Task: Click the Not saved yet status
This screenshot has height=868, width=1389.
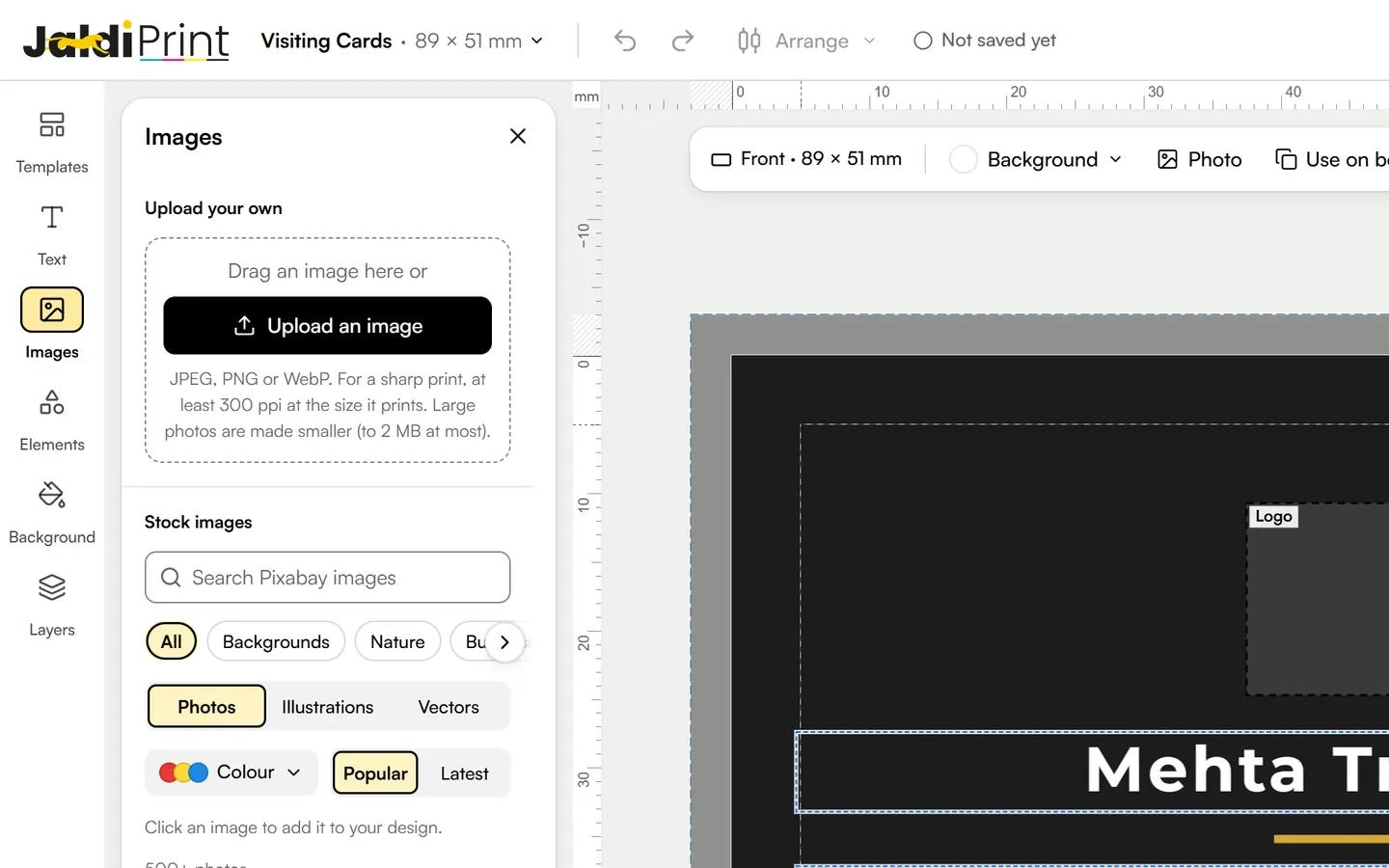Action: point(985,41)
